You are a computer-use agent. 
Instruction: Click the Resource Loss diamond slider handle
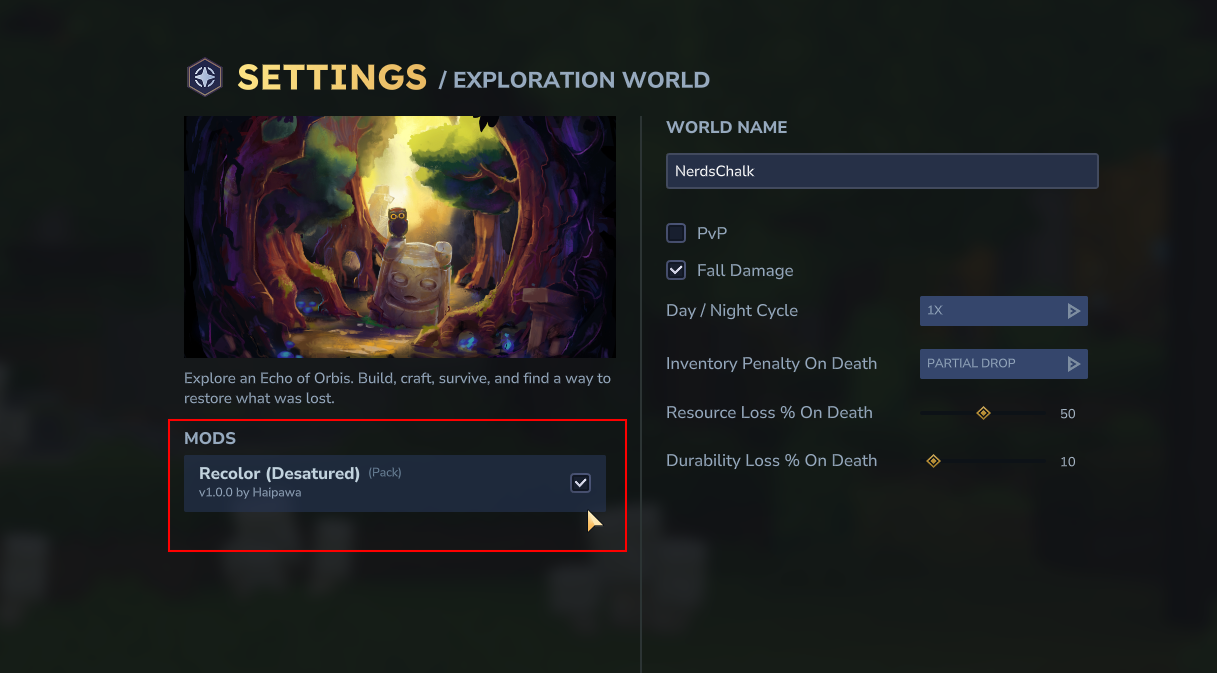click(x=983, y=413)
